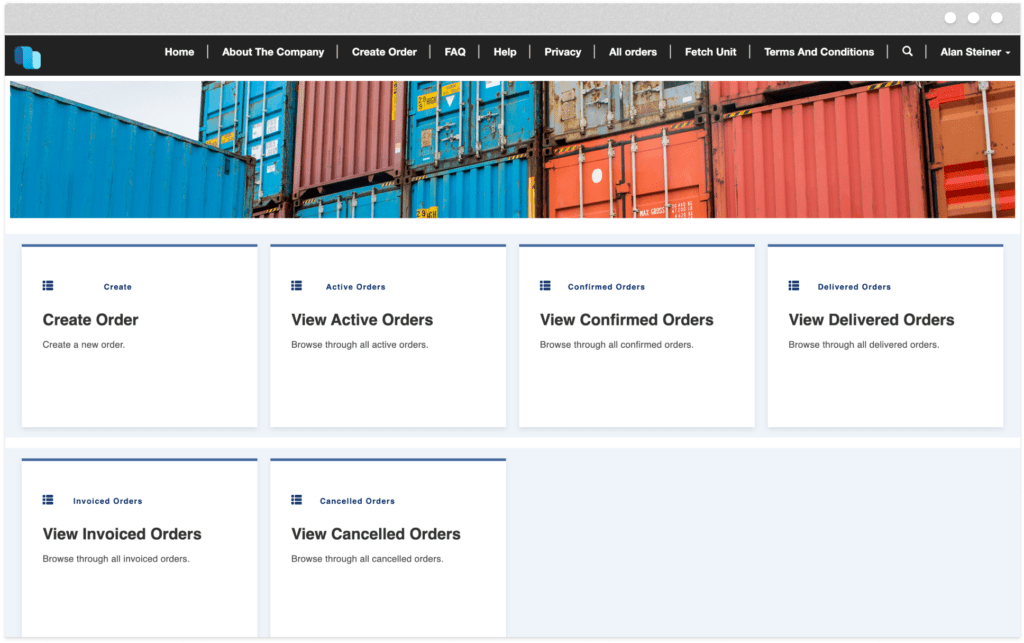1024x643 pixels.
Task: Navigate to the Home menu item
Action: coord(179,51)
